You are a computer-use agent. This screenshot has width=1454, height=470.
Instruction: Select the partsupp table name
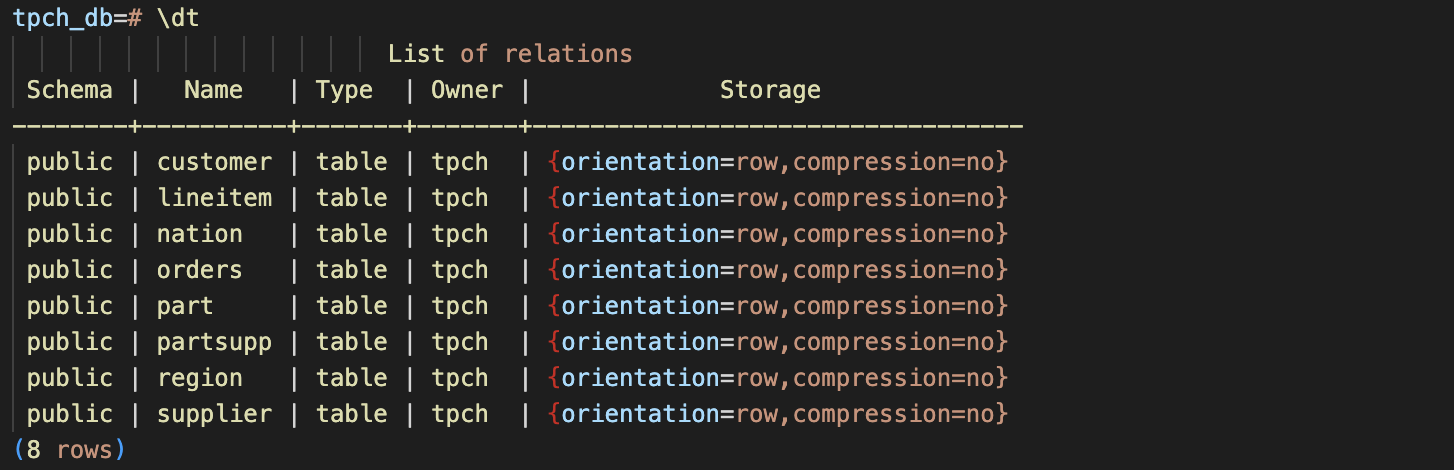tap(214, 342)
